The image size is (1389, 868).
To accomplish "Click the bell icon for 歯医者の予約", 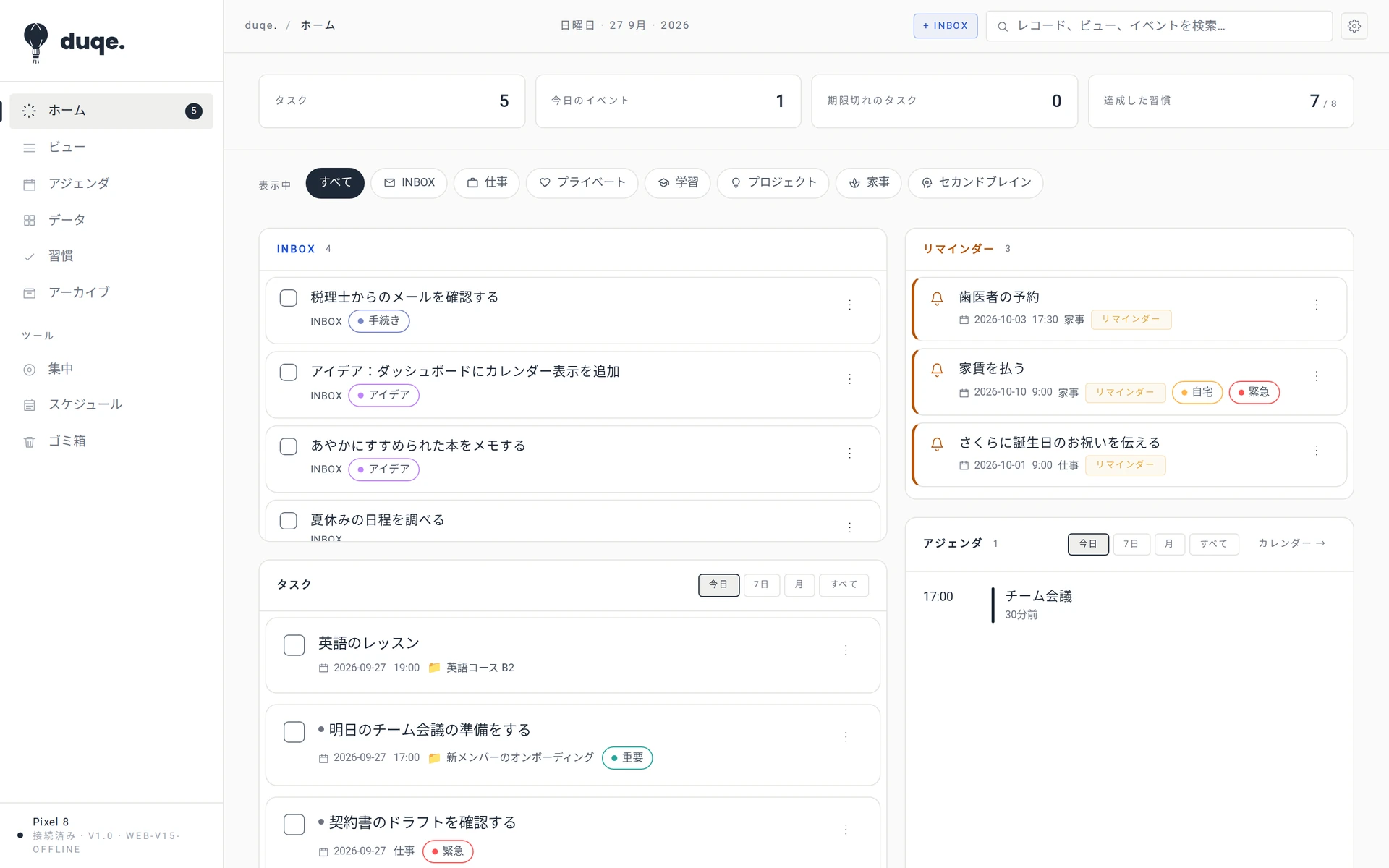I will (937, 298).
